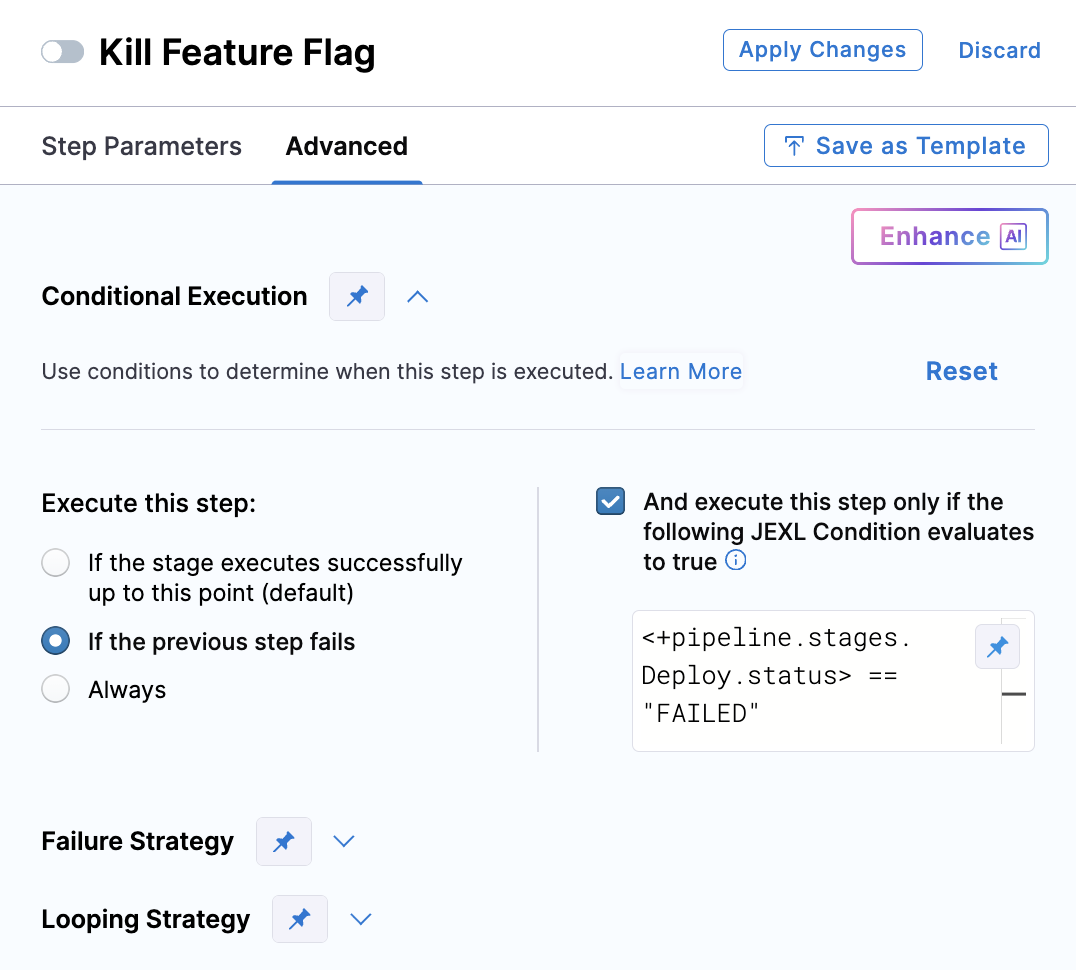Click the pin icon beside Failure Strategy
This screenshot has height=970, width=1076.
pos(284,842)
